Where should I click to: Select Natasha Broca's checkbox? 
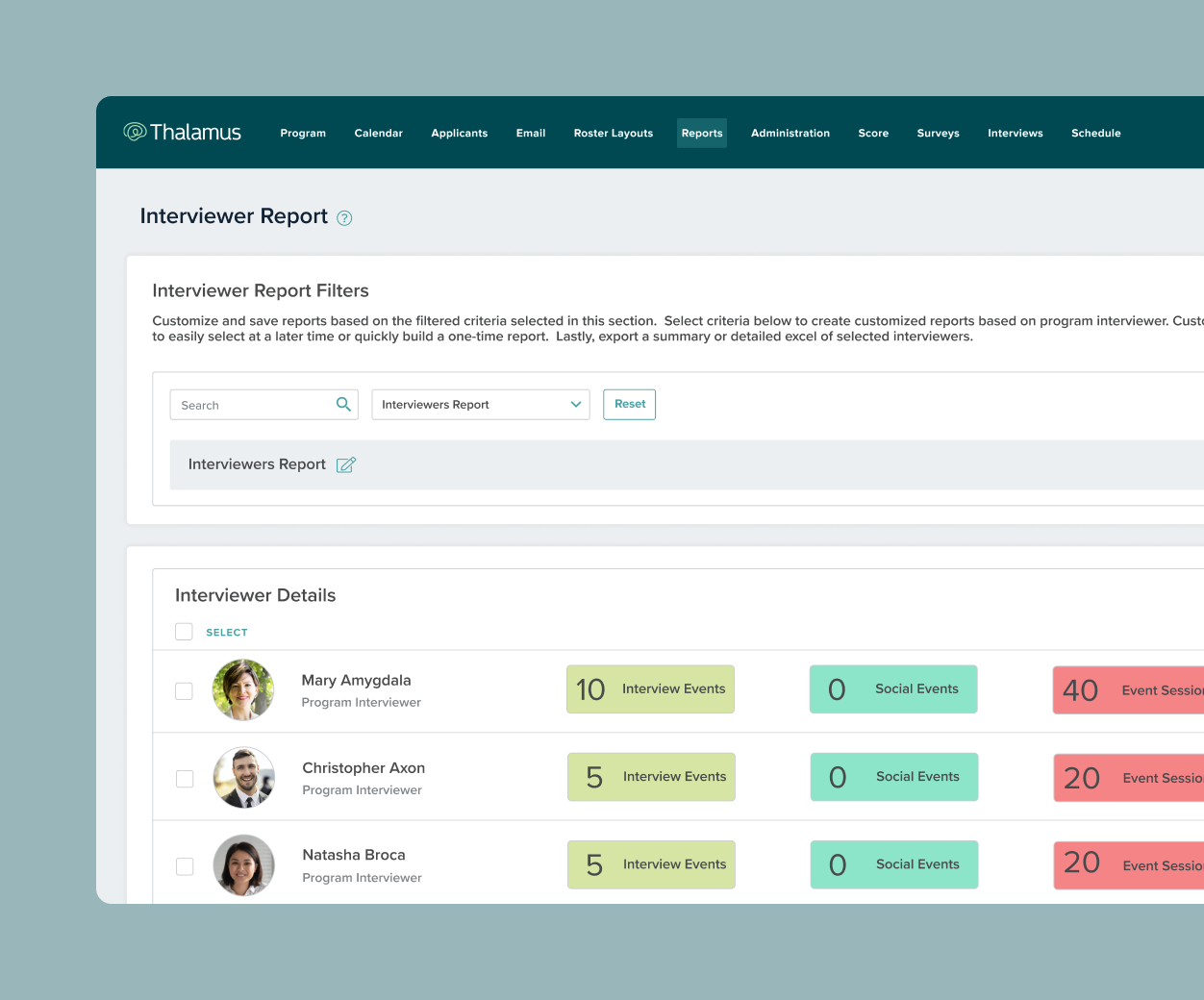[x=185, y=866]
